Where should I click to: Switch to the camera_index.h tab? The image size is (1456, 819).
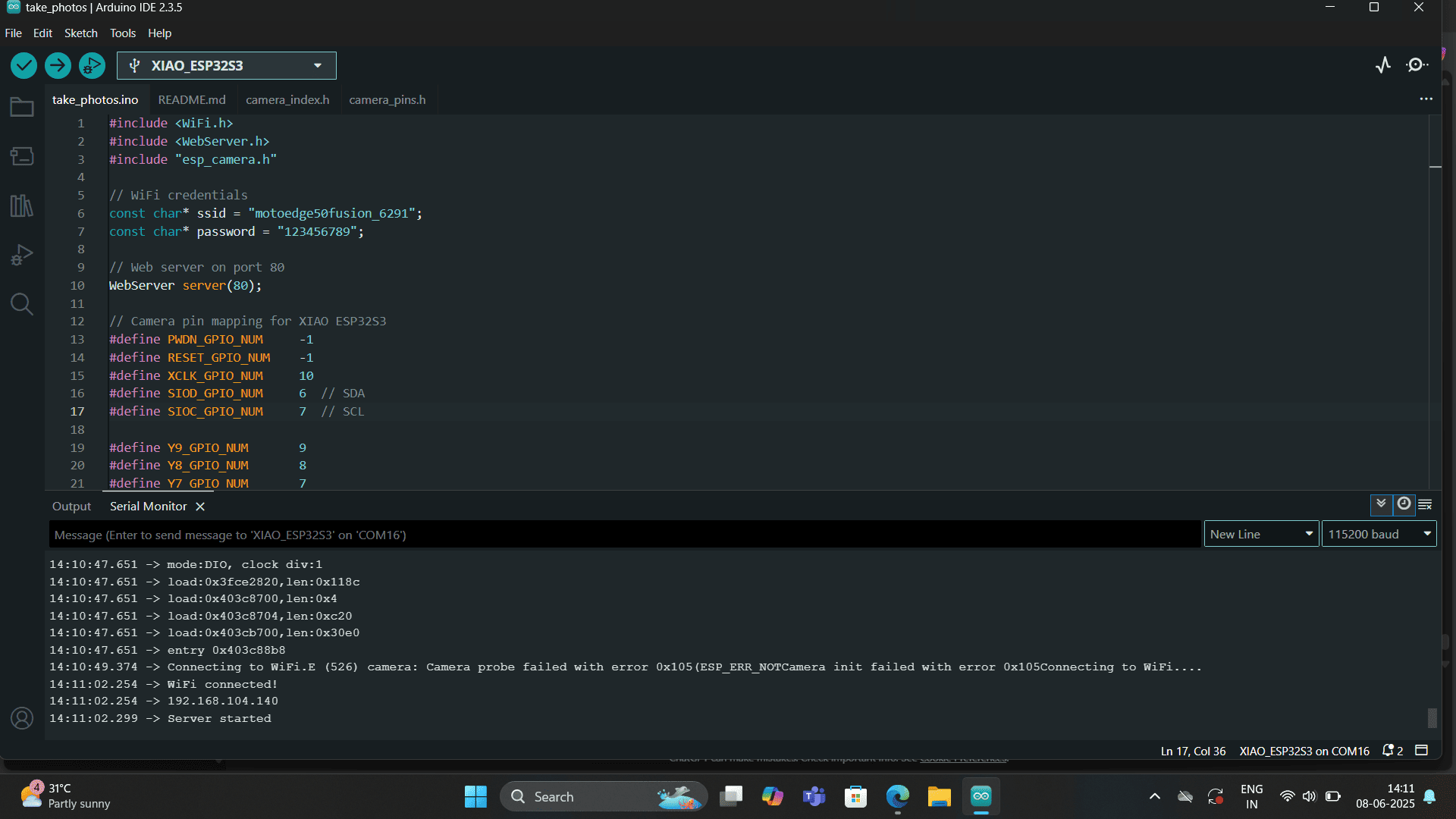(x=287, y=100)
